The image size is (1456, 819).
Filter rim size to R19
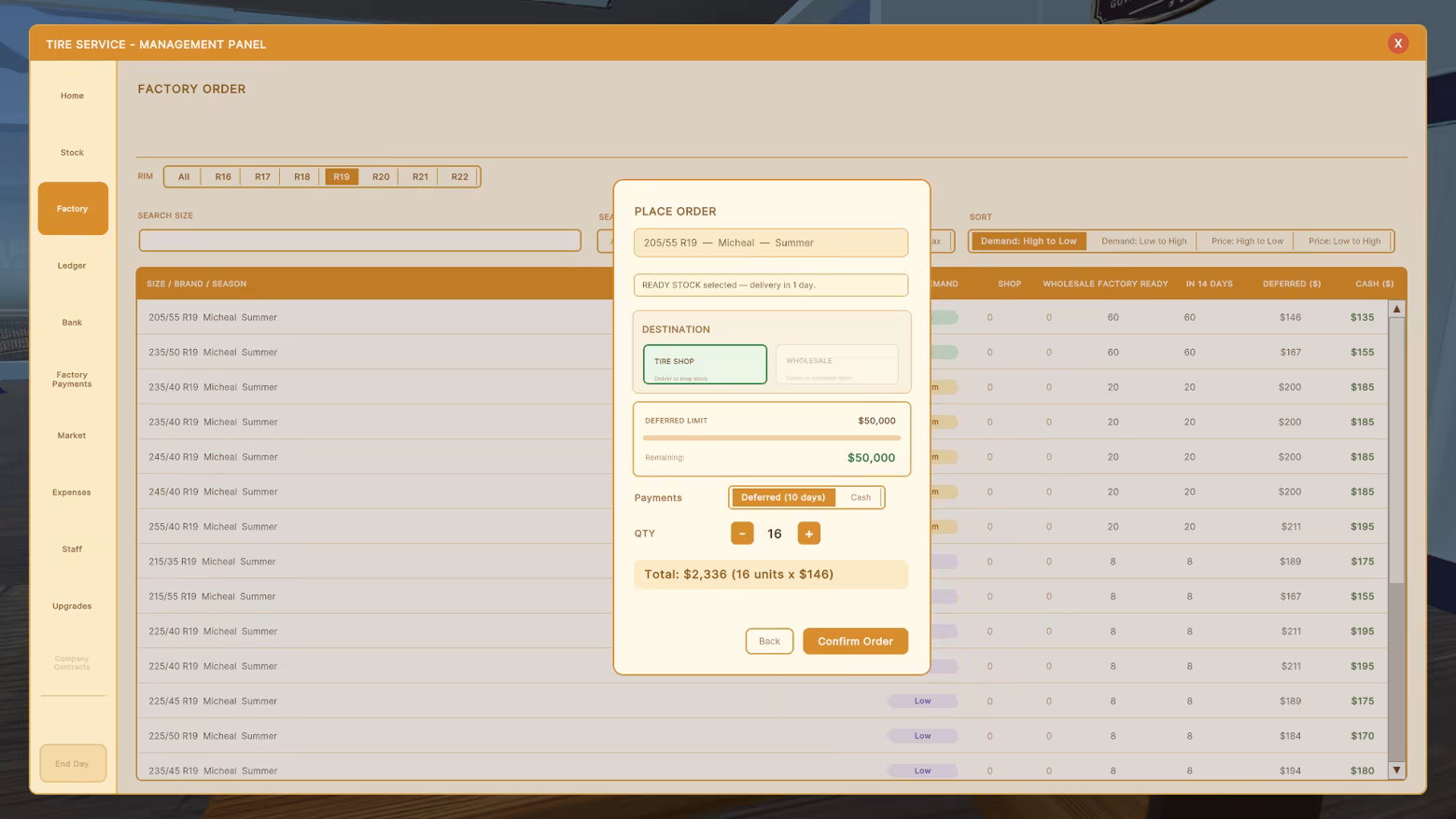point(342,176)
